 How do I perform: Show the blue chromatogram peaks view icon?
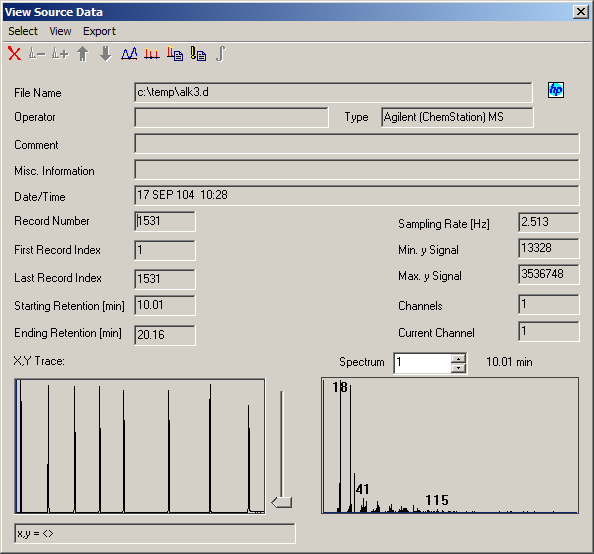coord(129,53)
